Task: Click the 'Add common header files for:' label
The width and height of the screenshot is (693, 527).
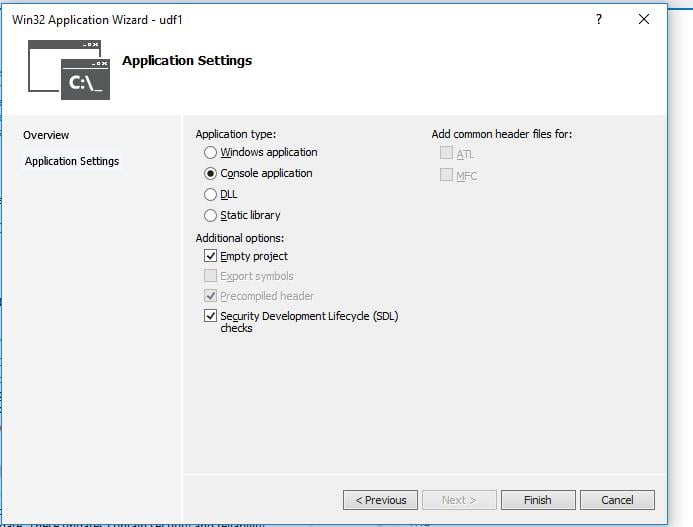Action: point(502,134)
